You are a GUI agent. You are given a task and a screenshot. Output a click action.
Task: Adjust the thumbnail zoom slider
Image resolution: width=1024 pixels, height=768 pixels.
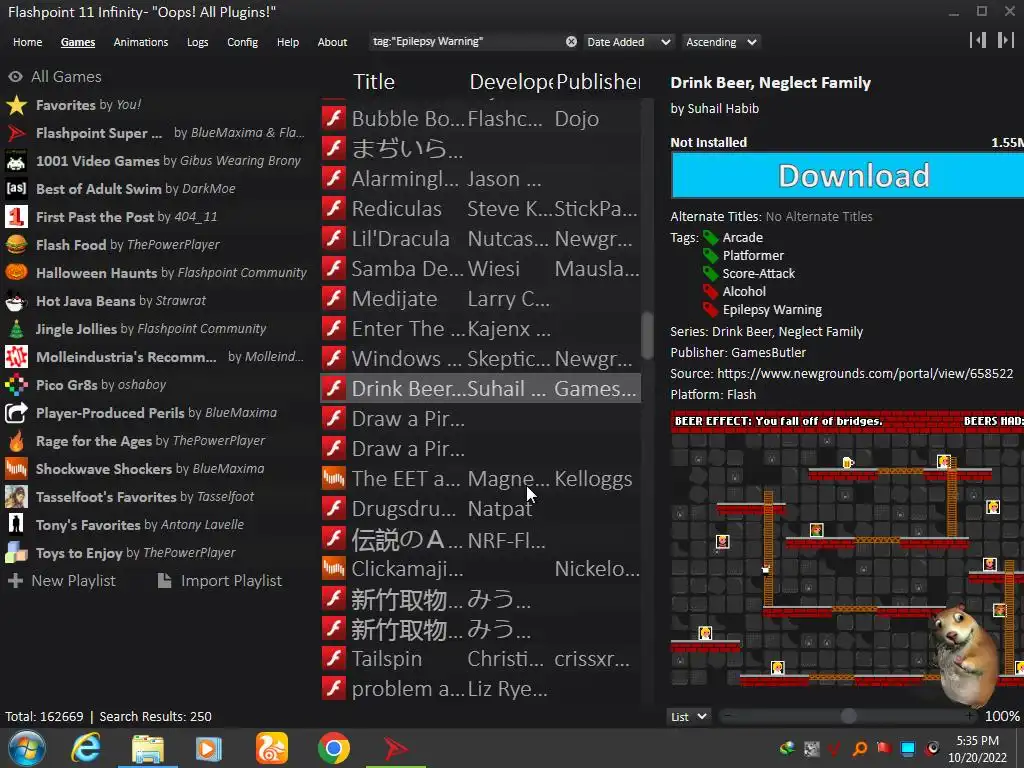(x=848, y=716)
